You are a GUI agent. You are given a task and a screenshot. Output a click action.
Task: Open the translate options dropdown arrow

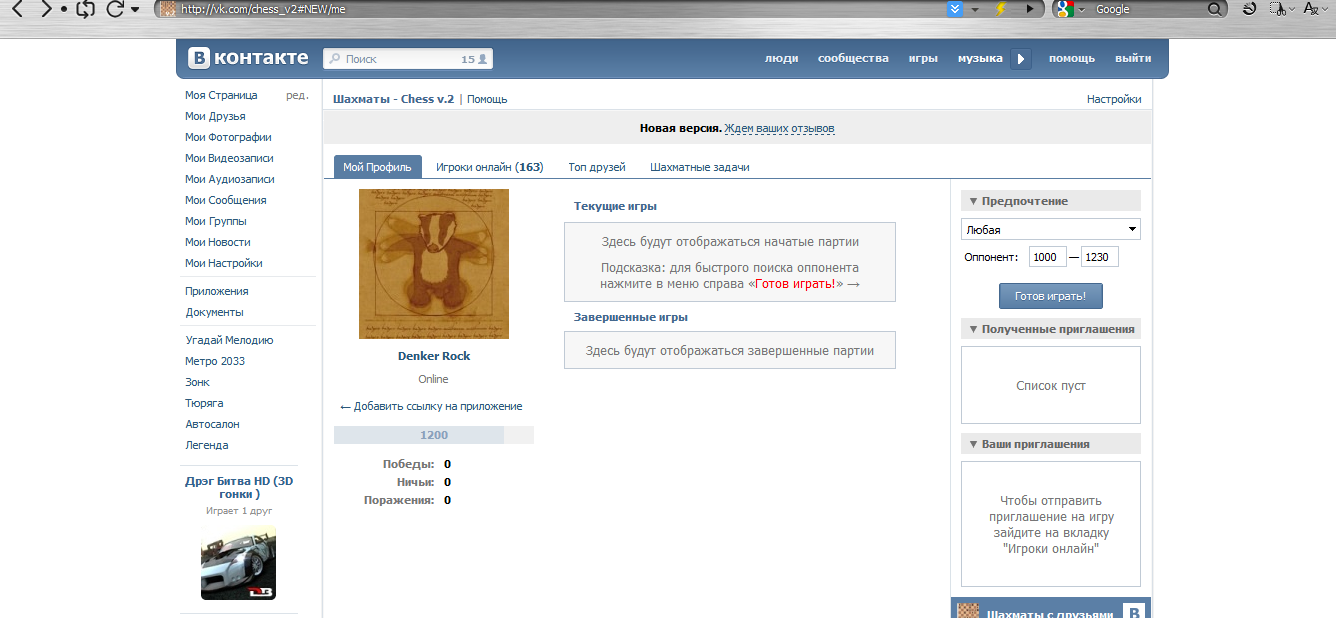click(1324, 9)
